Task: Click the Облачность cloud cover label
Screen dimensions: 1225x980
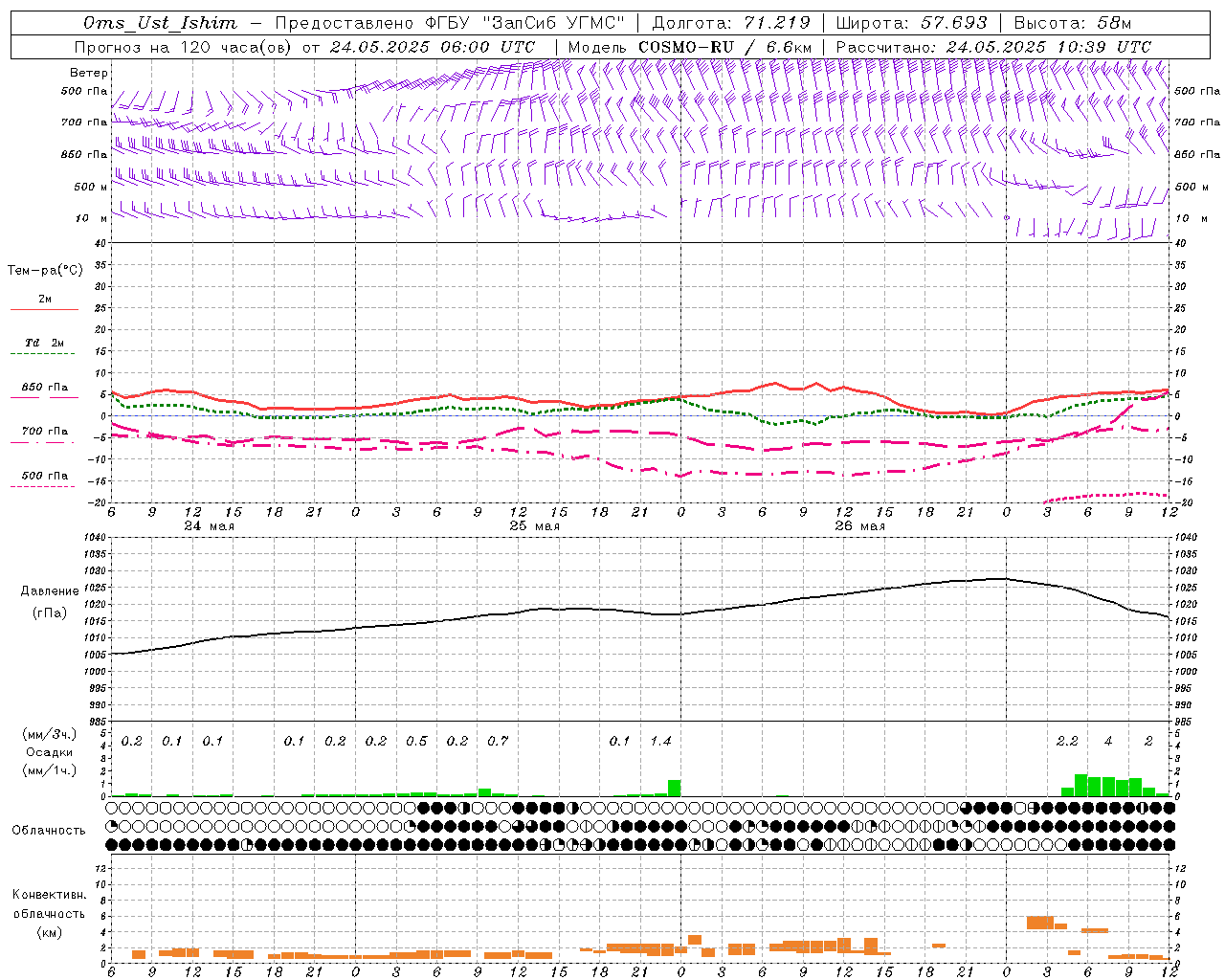Action: 49,830
